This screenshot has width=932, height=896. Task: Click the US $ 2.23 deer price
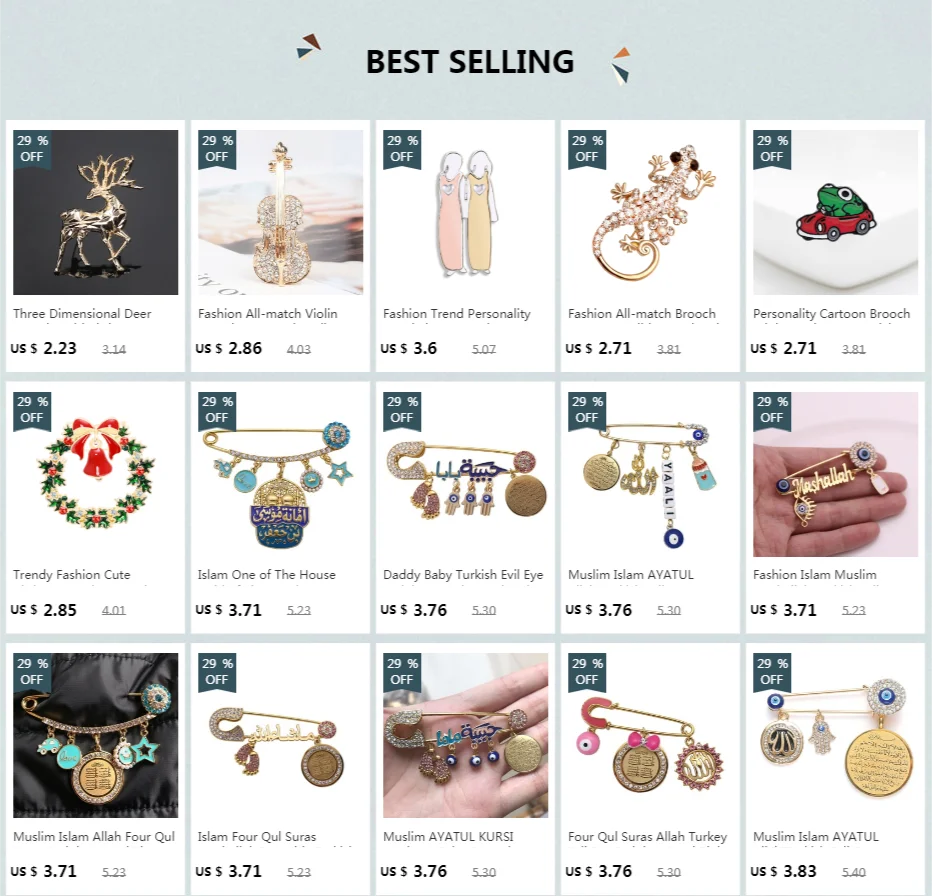[43, 348]
